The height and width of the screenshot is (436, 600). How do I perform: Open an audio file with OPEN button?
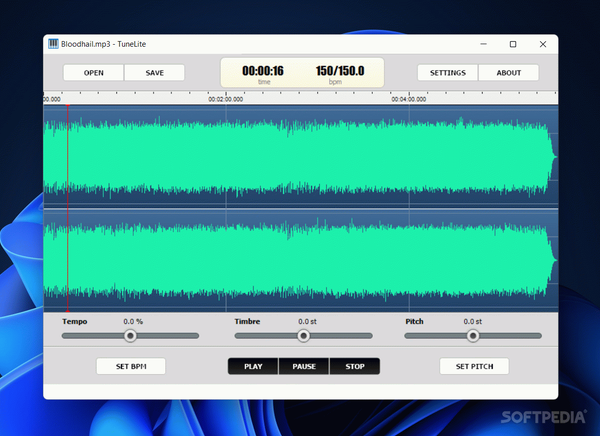93,73
